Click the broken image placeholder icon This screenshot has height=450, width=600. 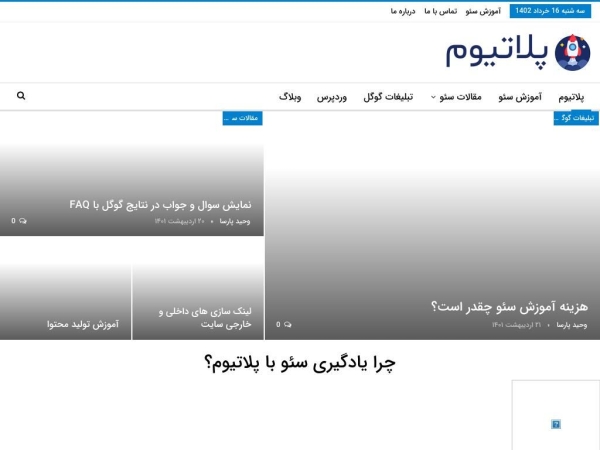tap(556, 424)
